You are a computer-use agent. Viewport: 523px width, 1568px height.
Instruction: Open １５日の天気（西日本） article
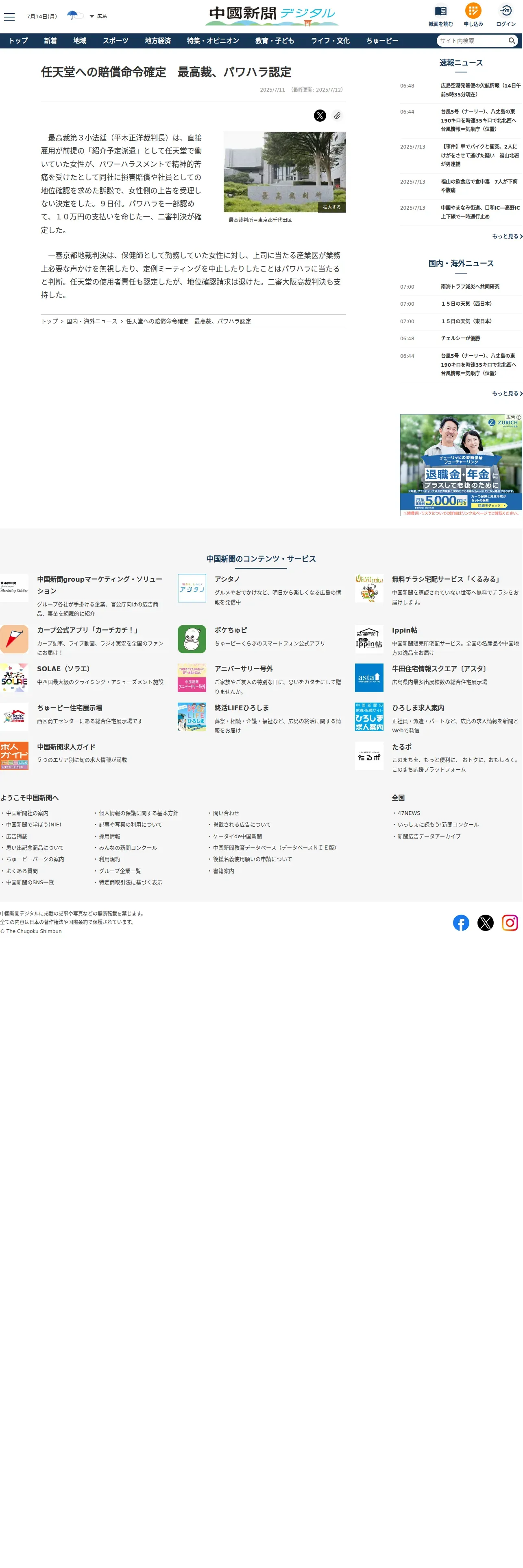(466, 304)
